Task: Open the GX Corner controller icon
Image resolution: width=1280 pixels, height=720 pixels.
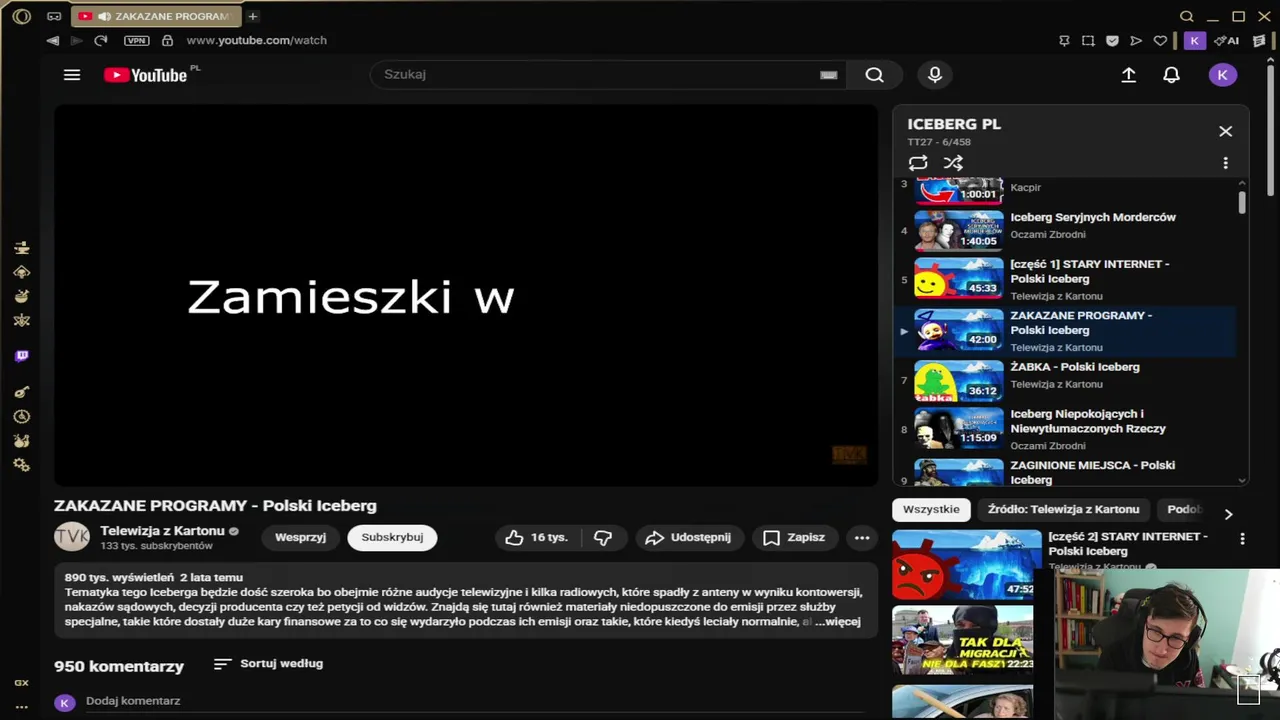Action: click(54, 16)
